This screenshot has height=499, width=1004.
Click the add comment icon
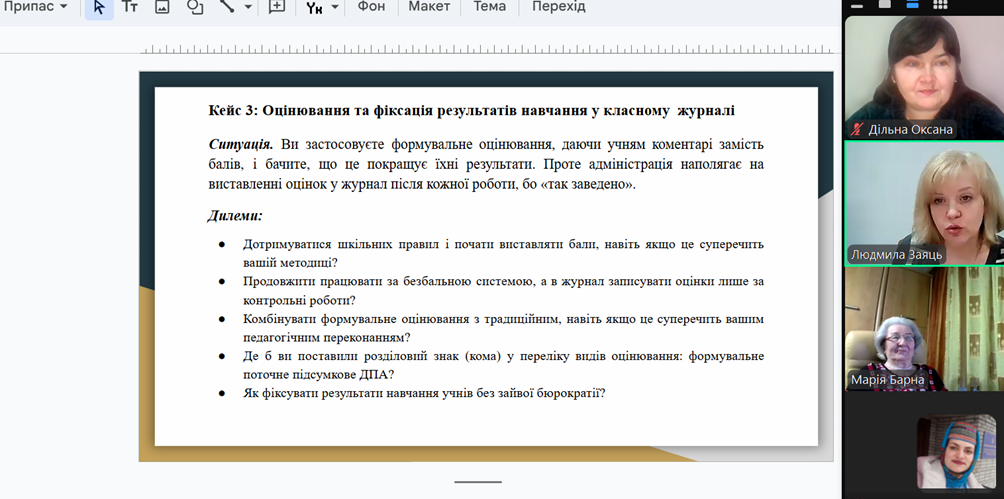point(277,7)
